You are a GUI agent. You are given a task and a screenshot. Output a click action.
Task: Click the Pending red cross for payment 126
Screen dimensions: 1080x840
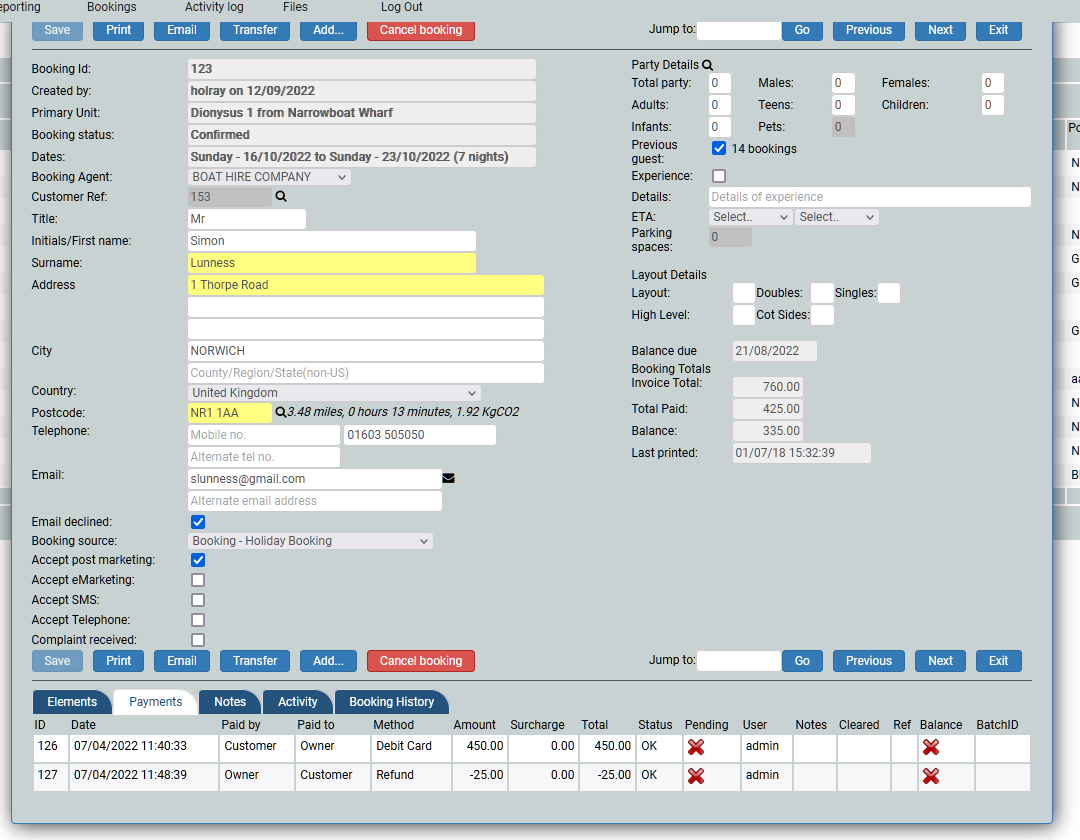tap(696, 747)
